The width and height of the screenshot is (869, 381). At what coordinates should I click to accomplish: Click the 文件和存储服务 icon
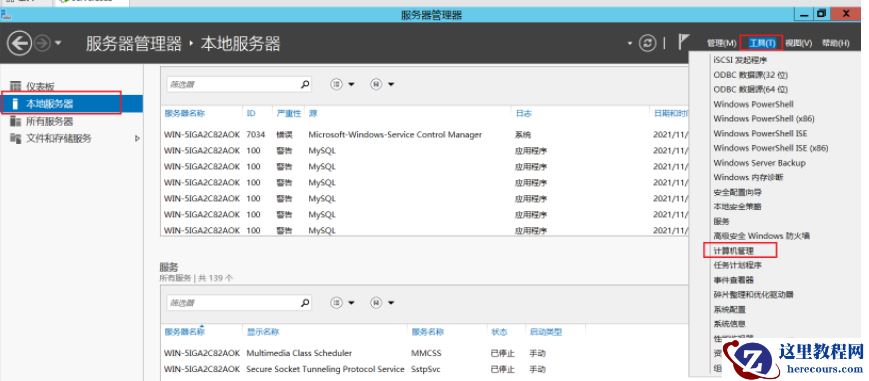point(16,138)
